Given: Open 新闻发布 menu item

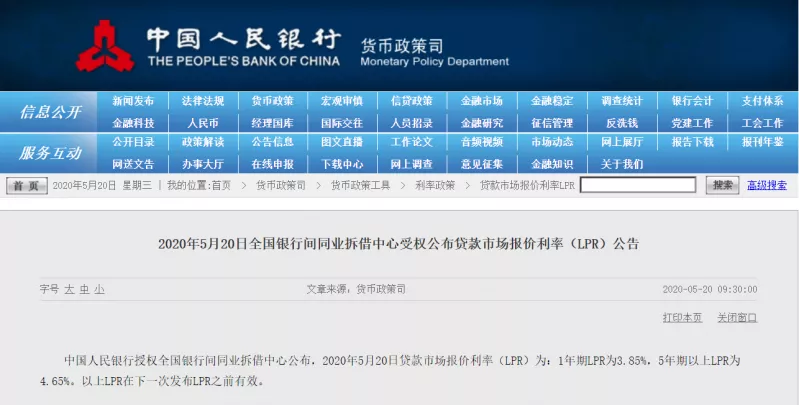Looking at the screenshot, I should coord(133,101).
